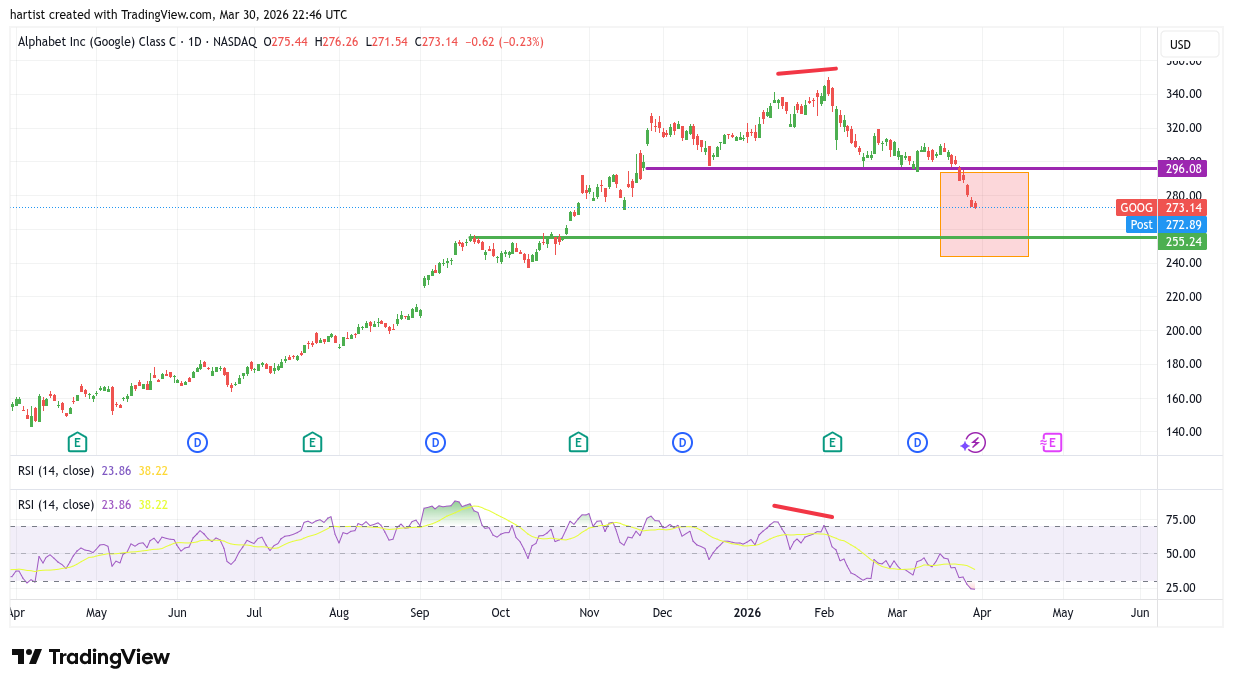Click the earnings marker from late April 2025
Viewport: 1233px width, 687px height.
click(x=77, y=442)
